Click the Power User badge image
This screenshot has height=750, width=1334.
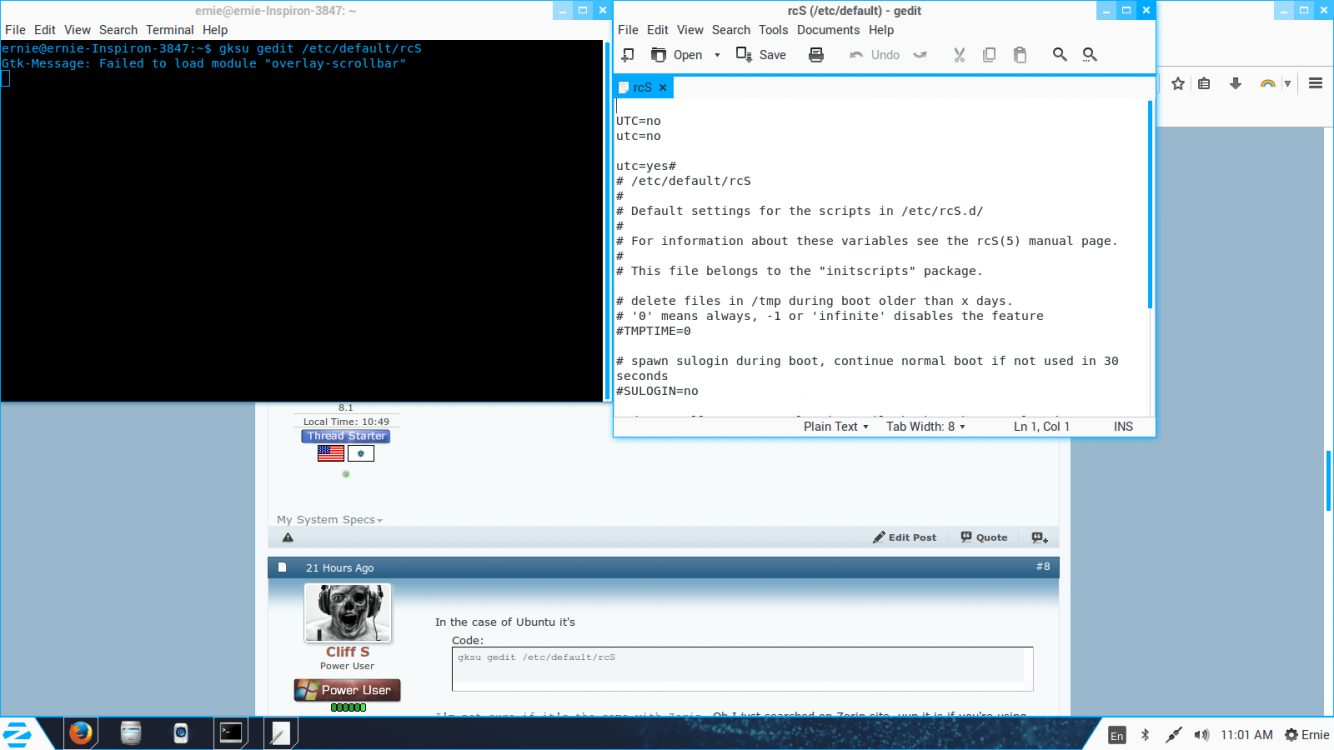click(x=347, y=690)
